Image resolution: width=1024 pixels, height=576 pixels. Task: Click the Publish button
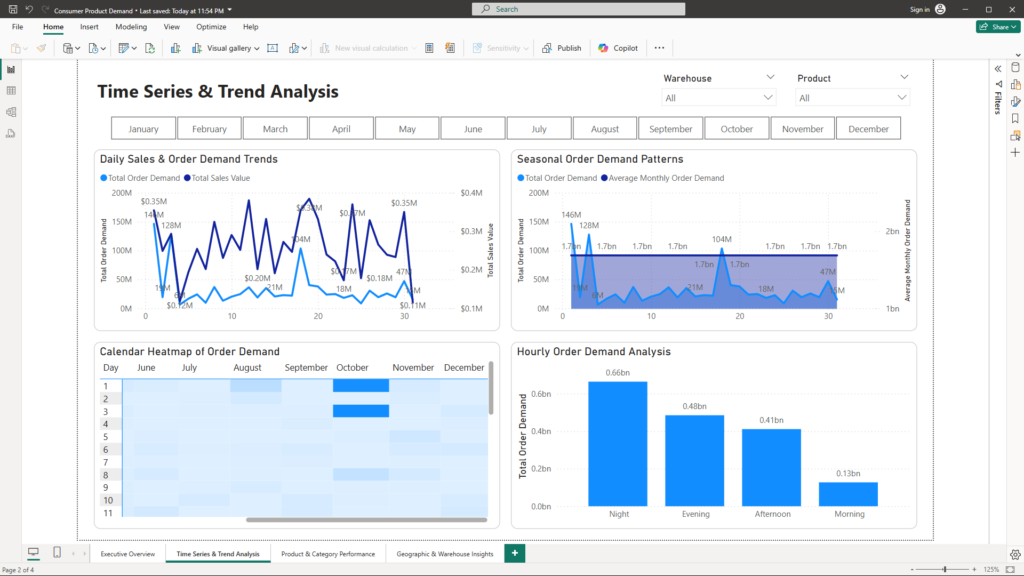point(562,48)
